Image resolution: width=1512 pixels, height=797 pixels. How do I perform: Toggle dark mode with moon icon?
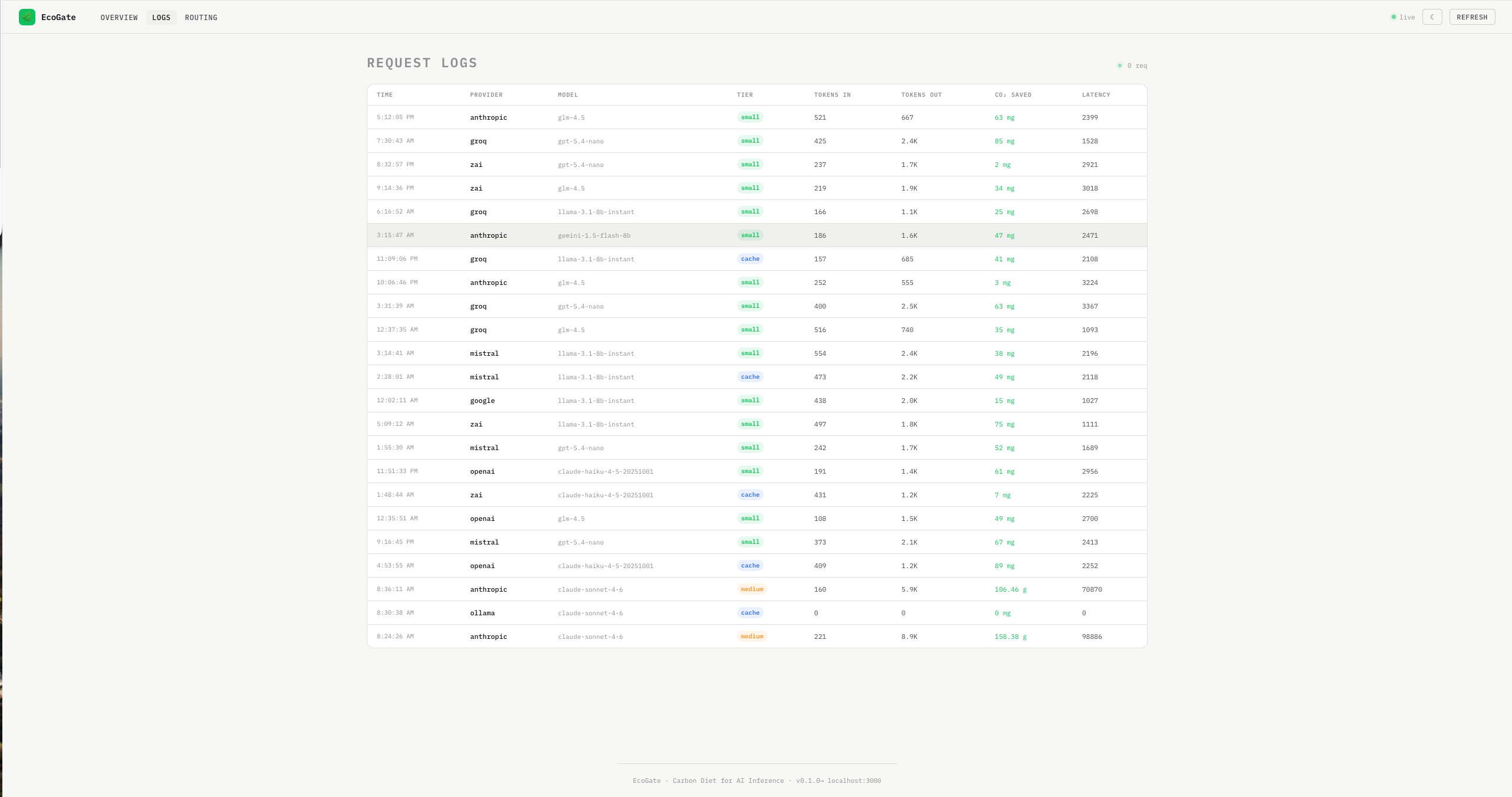[1432, 17]
